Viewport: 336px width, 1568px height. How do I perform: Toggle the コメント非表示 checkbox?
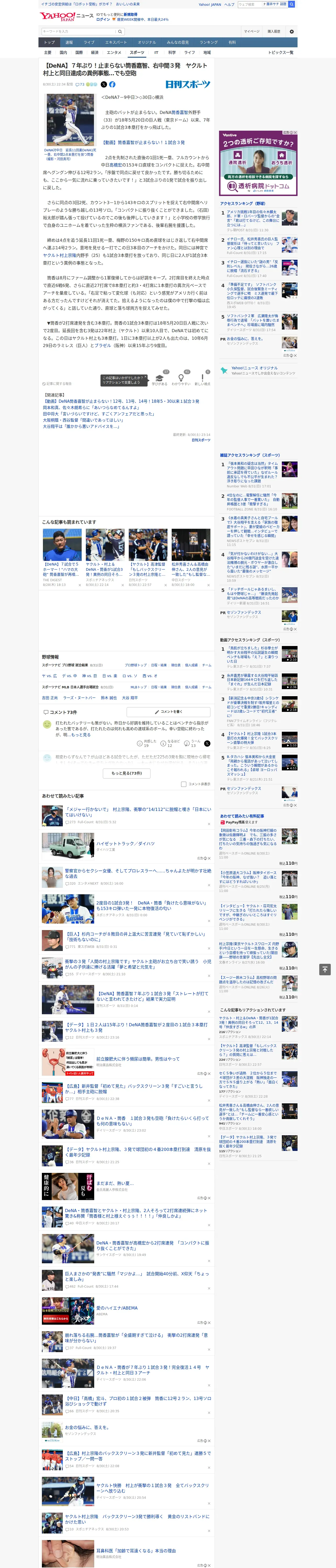point(183,784)
